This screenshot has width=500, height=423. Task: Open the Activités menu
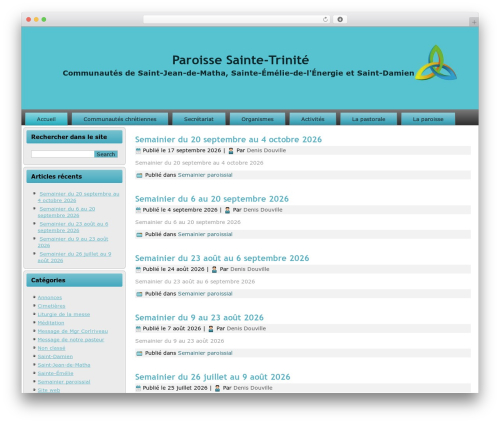coord(313,119)
